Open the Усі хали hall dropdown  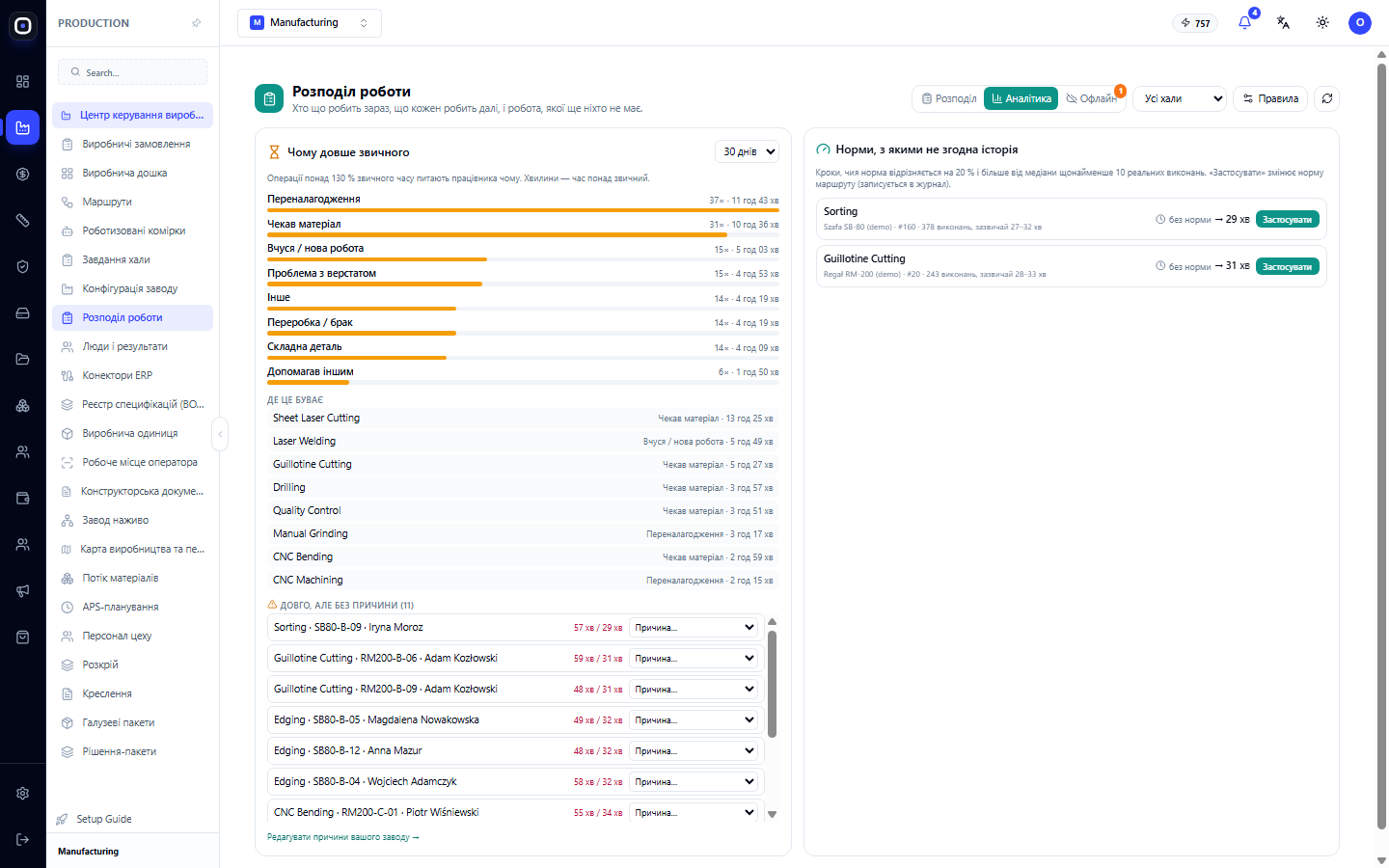click(x=1180, y=98)
